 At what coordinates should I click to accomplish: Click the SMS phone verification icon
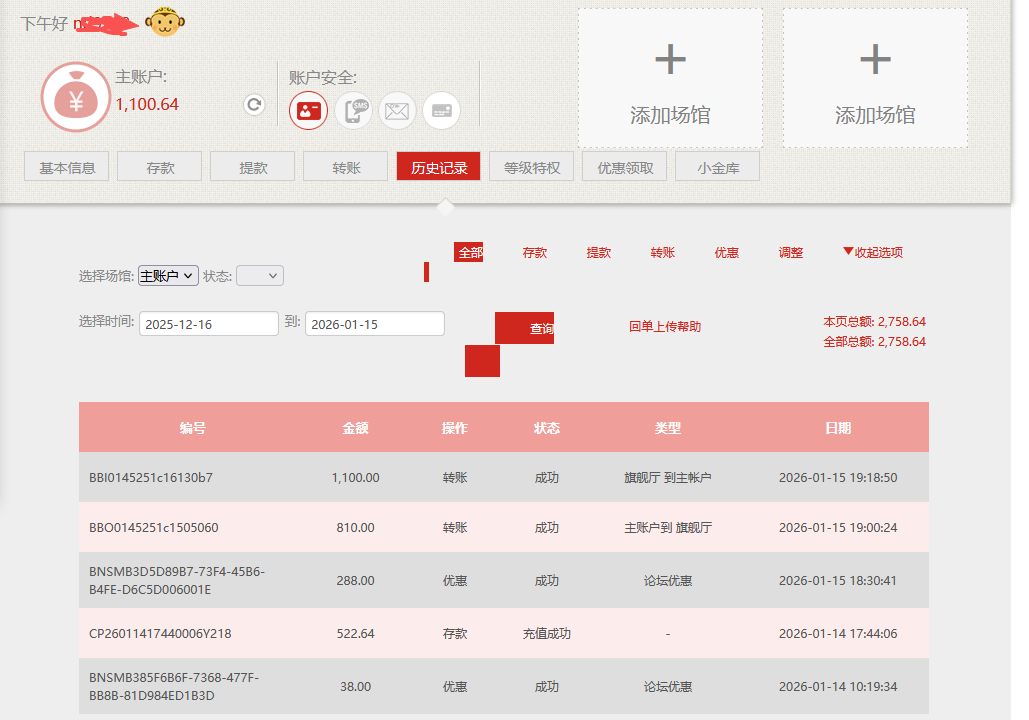tap(353, 111)
